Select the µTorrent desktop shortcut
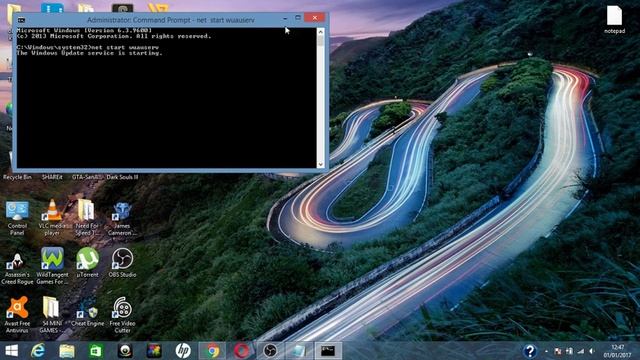The width and height of the screenshot is (640, 360). [x=87, y=262]
